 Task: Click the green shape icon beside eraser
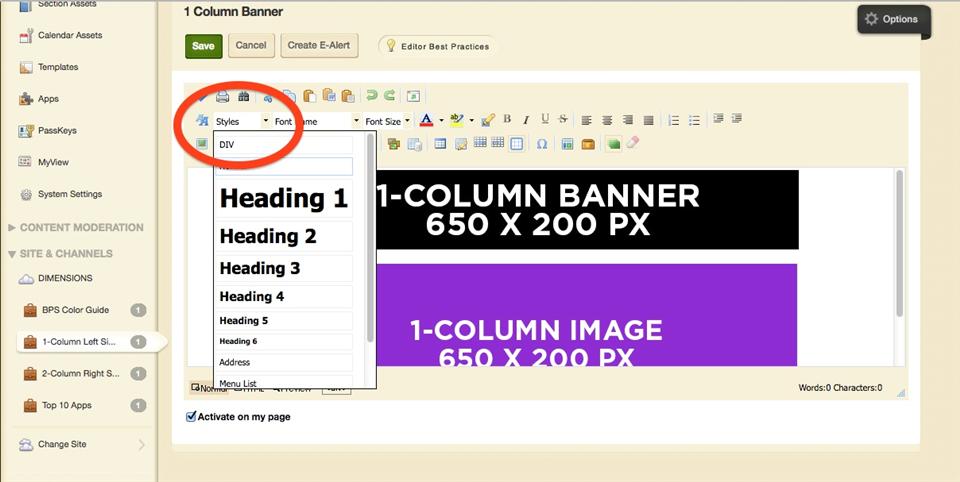pyautogui.click(x=613, y=144)
